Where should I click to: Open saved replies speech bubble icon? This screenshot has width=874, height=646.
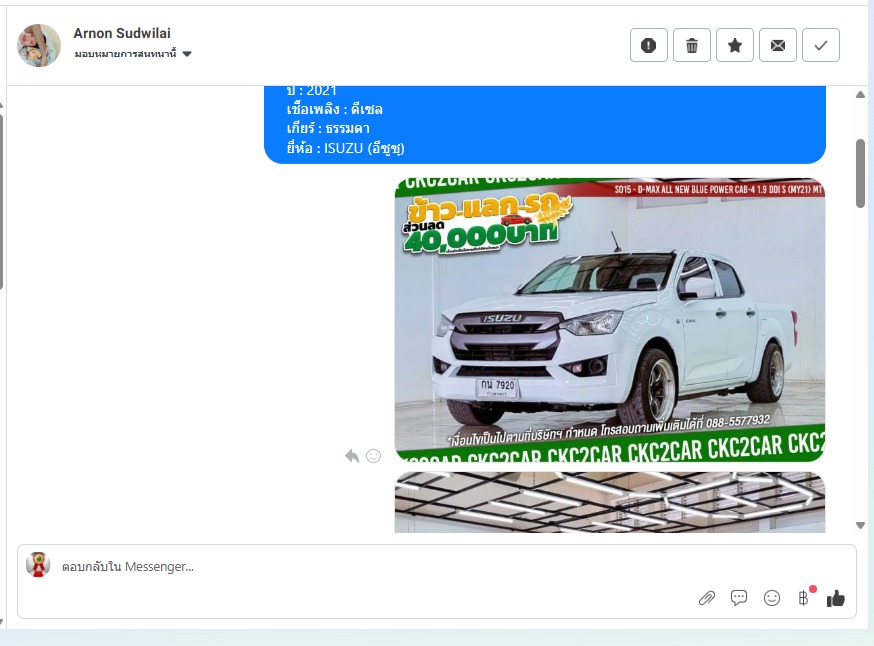pos(739,598)
